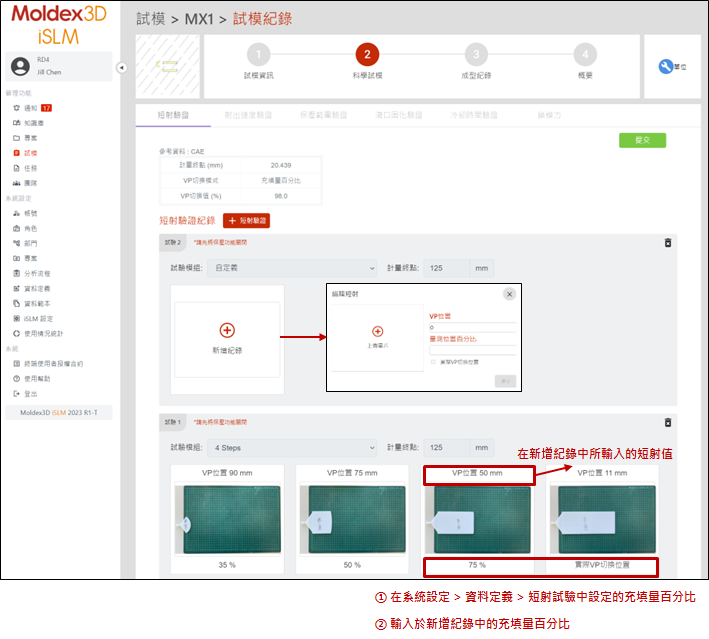
Task: Open the VP位置 11 mm photo
Action: pos(603,519)
